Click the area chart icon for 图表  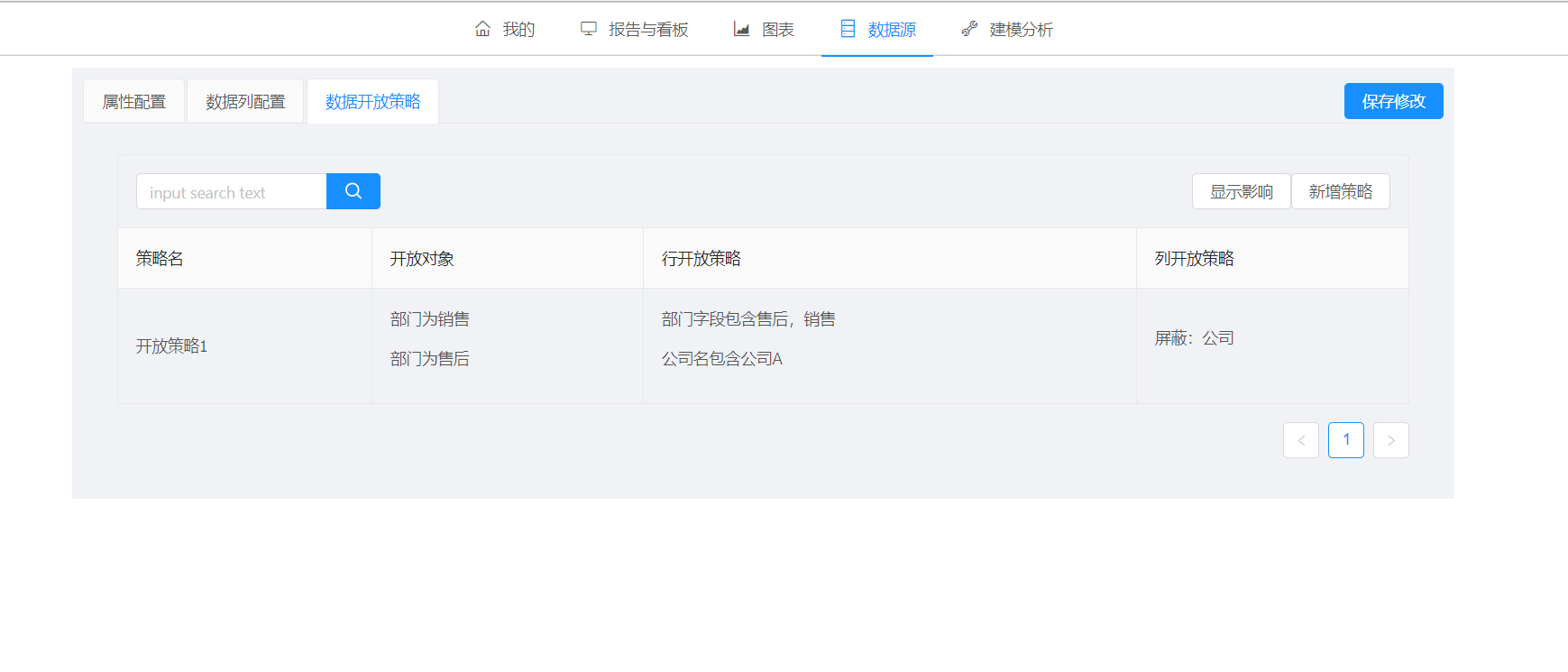click(x=741, y=29)
